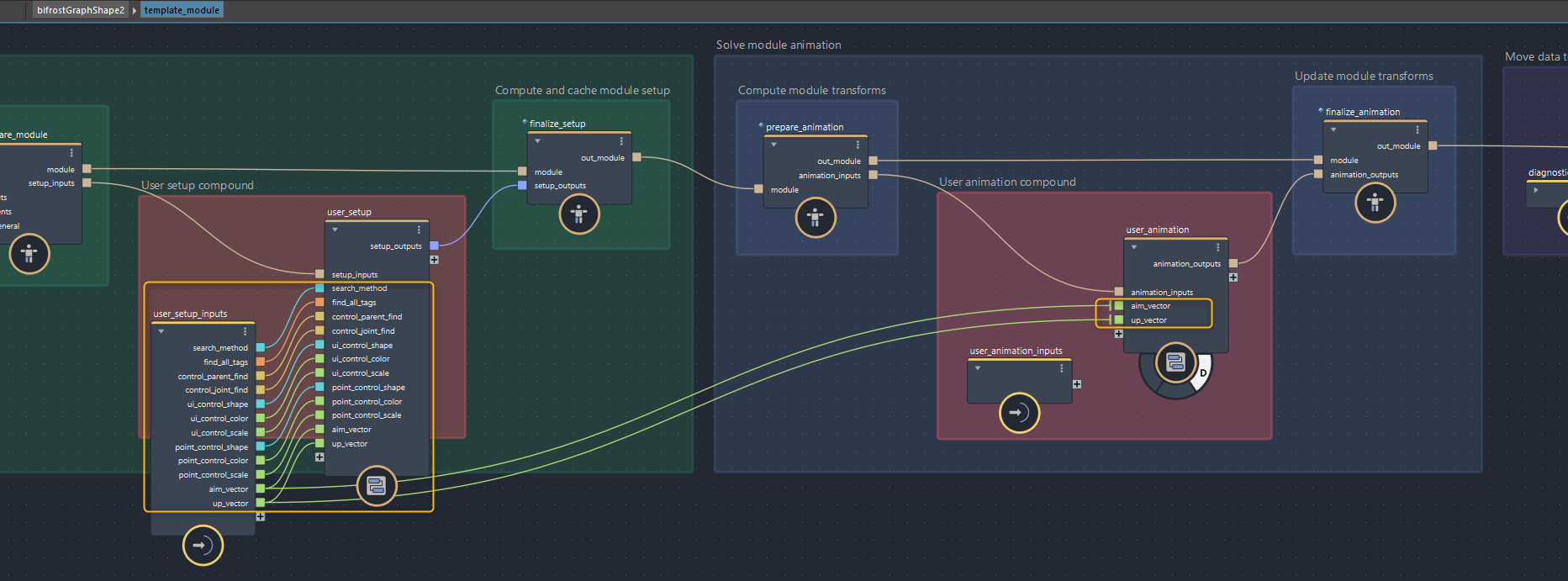Click the prepare_animation node person icon

click(x=816, y=218)
